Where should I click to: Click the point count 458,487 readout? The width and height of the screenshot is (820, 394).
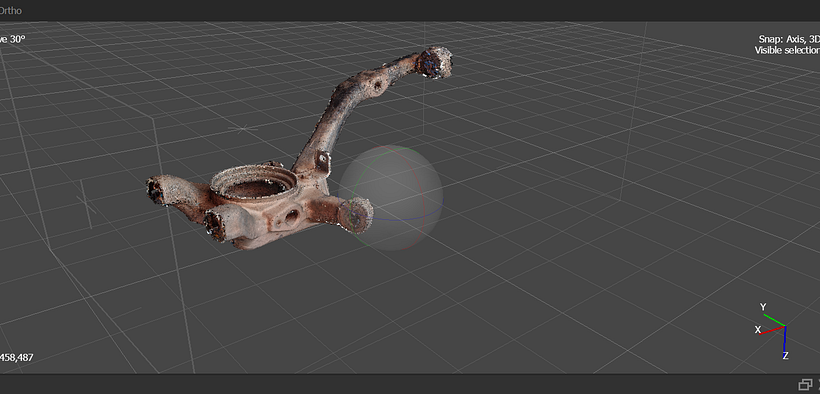(x=17, y=358)
